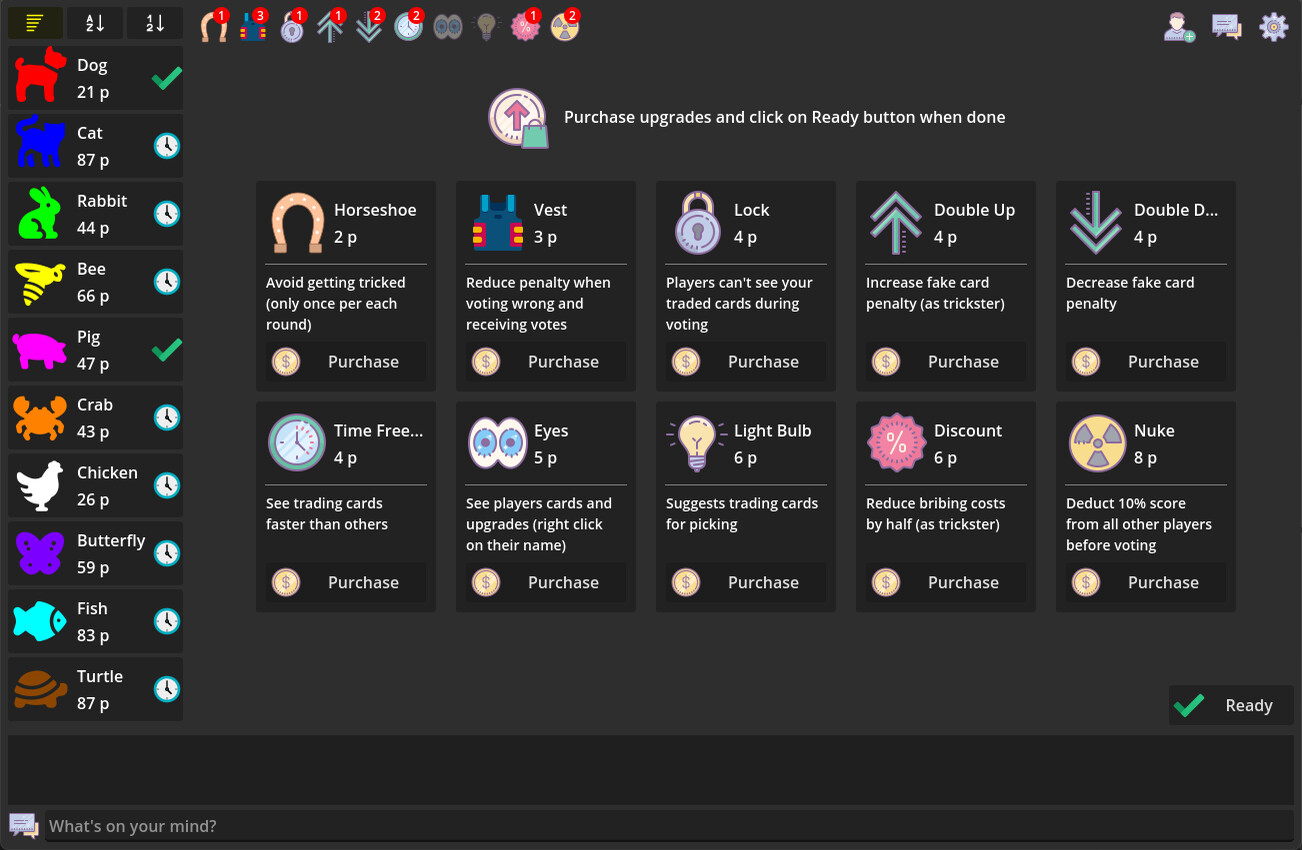Select the Horseshoe upgrade icon in the toolbar
Screen dimensions: 1302x850
coord(214,25)
